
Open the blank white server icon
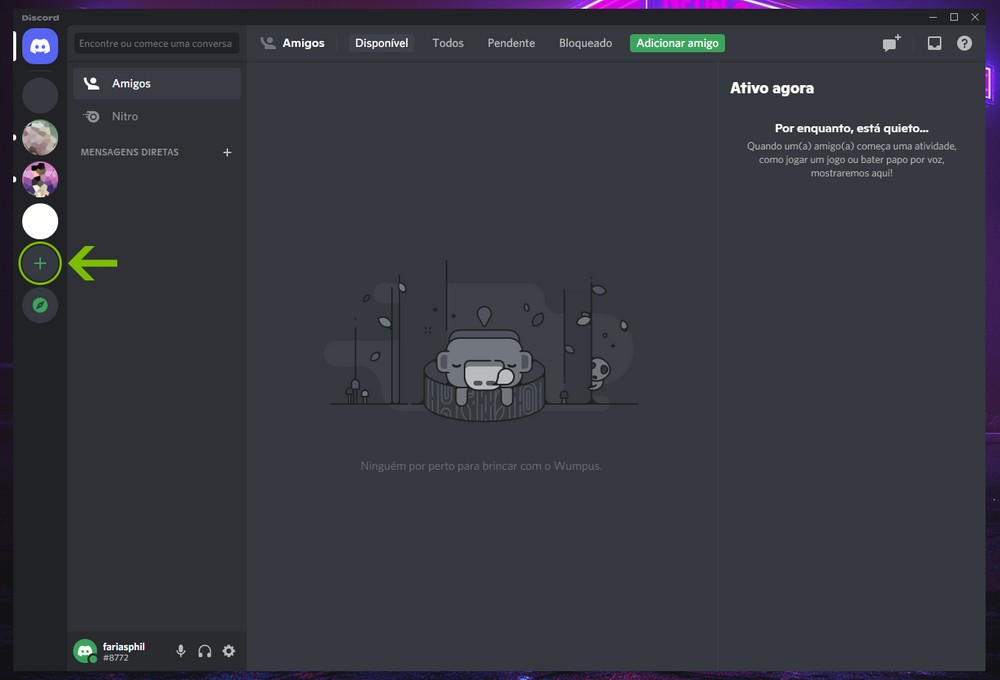[40, 221]
